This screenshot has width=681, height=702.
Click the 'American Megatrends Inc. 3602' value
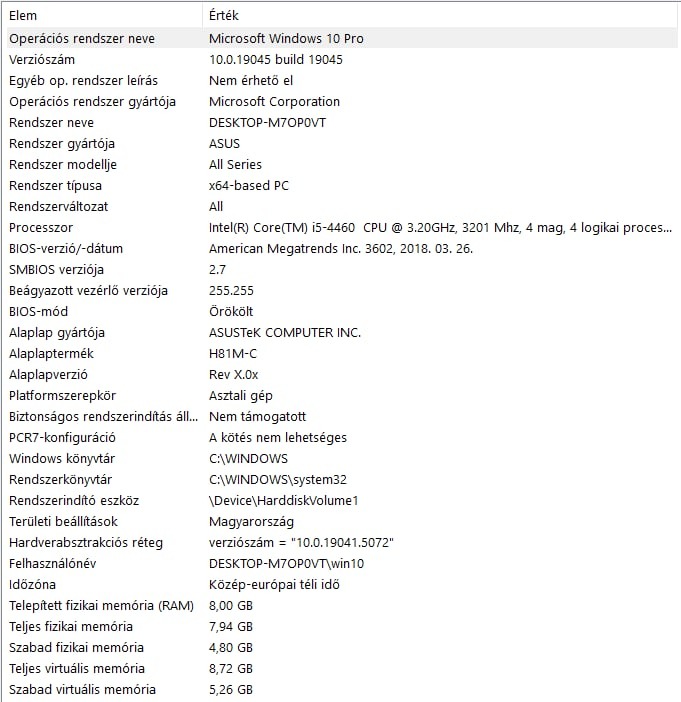click(341, 249)
